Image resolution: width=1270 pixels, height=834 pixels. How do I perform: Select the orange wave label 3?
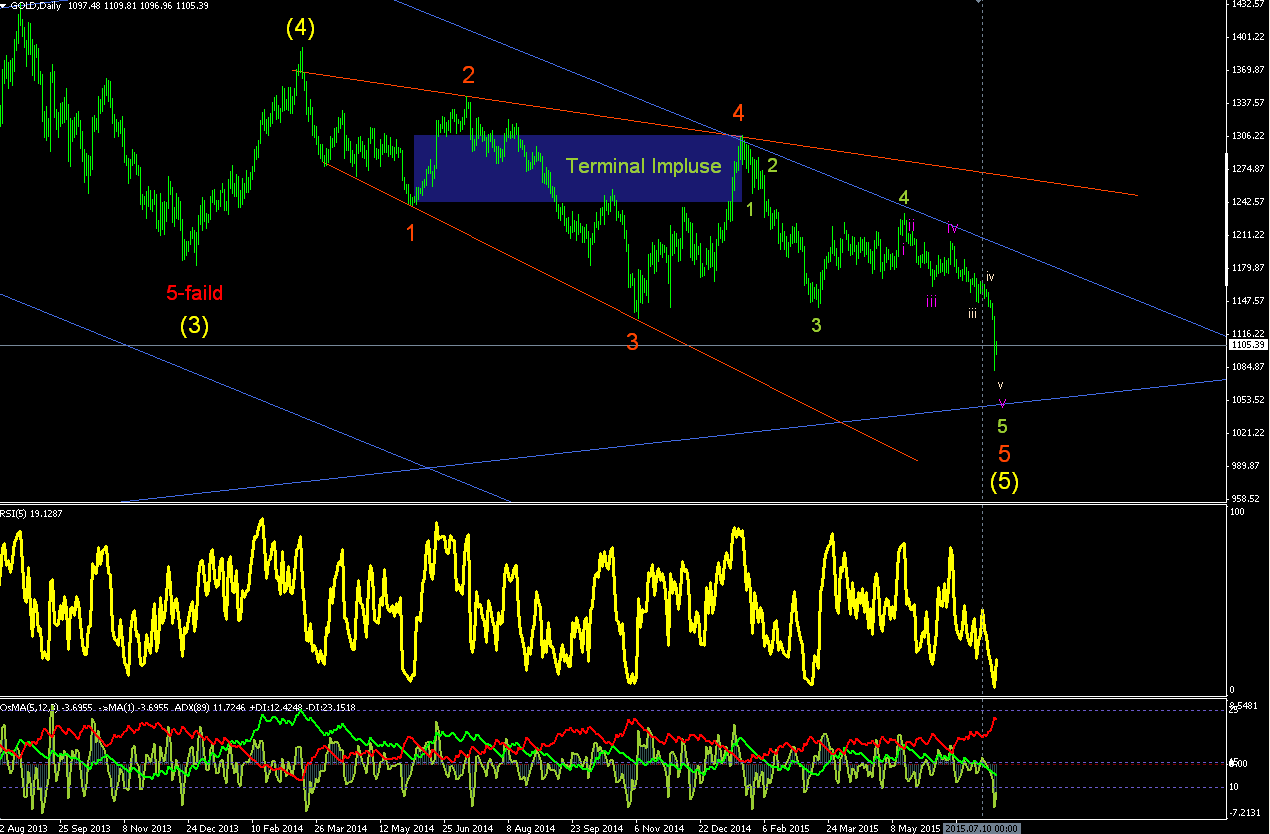[x=632, y=341]
